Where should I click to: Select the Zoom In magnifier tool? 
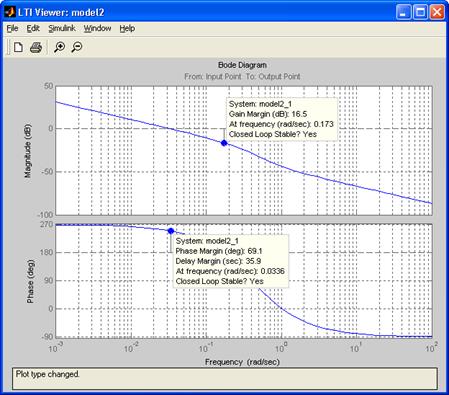pyautogui.click(x=59, y=47)
